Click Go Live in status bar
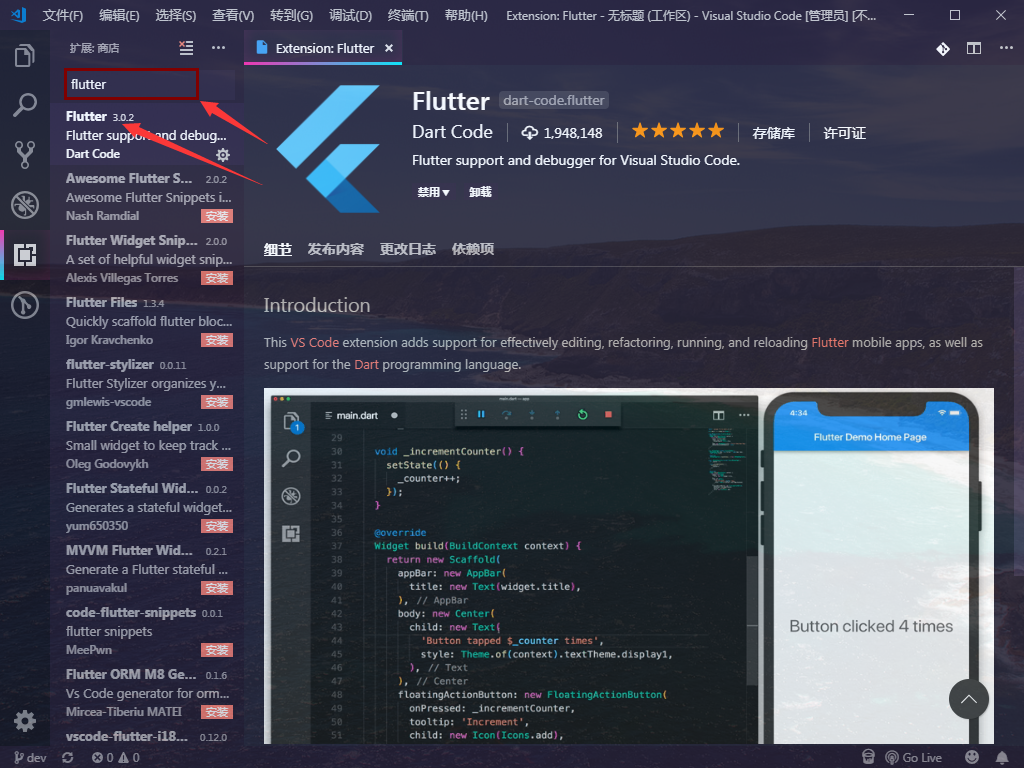The height and width of the screenshot is (768, 1024). pos(914,758)
